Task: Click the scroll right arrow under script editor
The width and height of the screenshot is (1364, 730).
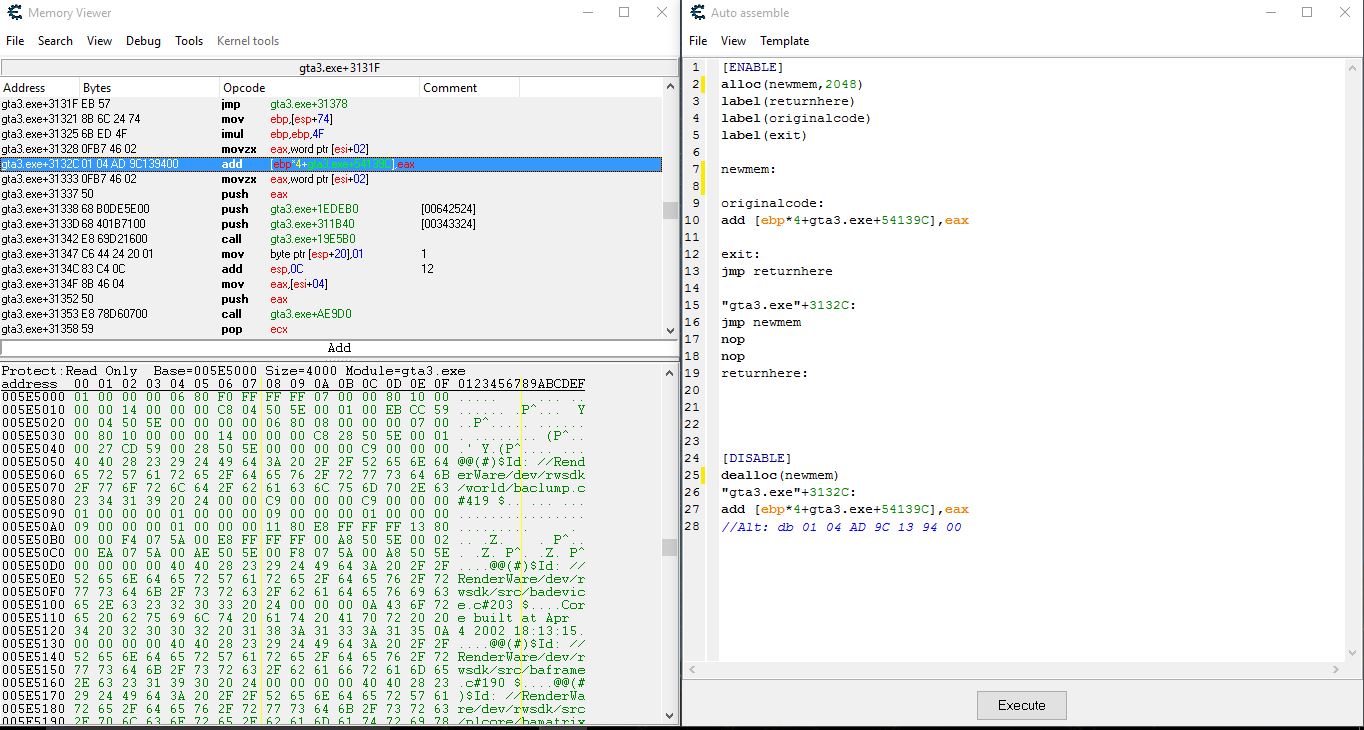Action: tap(1337, 670)
